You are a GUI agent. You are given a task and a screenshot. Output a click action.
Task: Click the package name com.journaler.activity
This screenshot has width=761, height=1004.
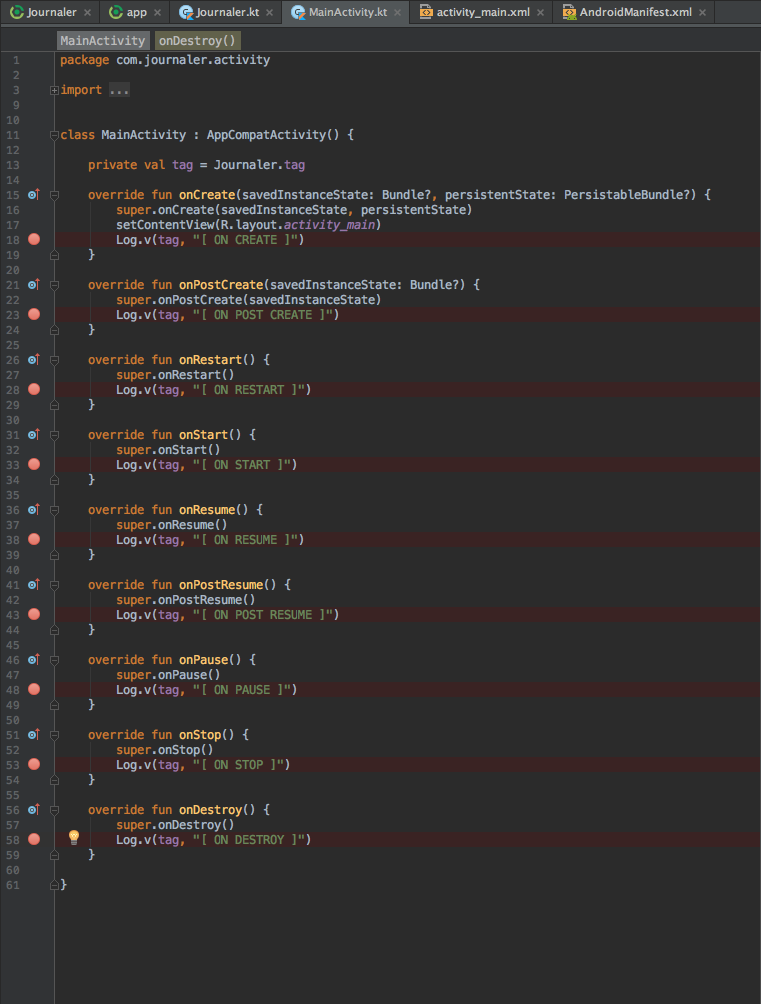tap(193, 60)
